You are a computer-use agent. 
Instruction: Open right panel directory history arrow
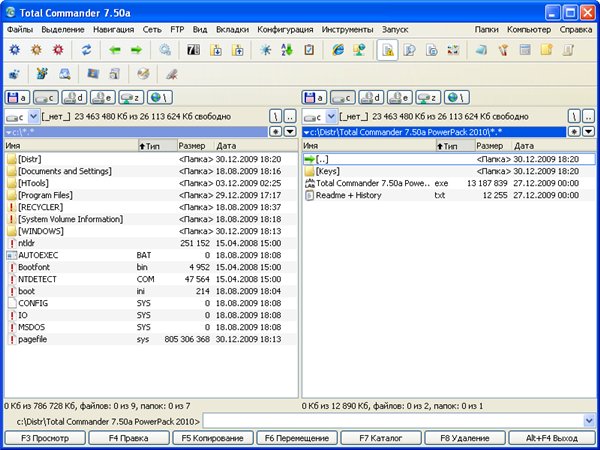(588, 132)
